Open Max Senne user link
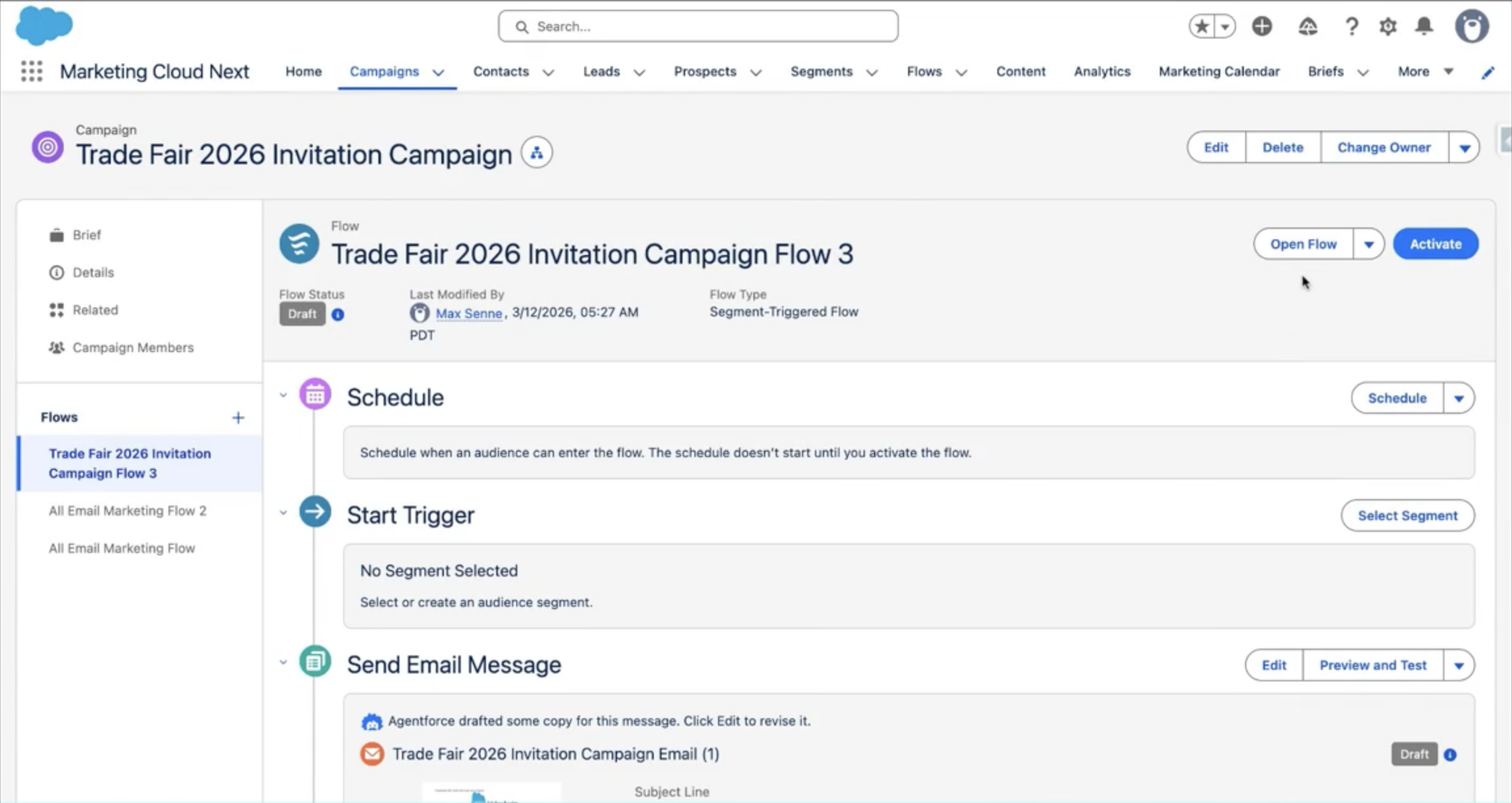Viewport: 1512px width, 803px height. (468, 313)
